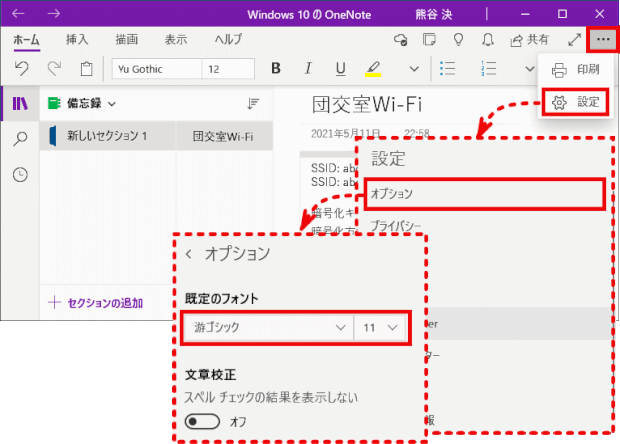Open the Help (ヘルプ) tab

[x=228, y=40]
